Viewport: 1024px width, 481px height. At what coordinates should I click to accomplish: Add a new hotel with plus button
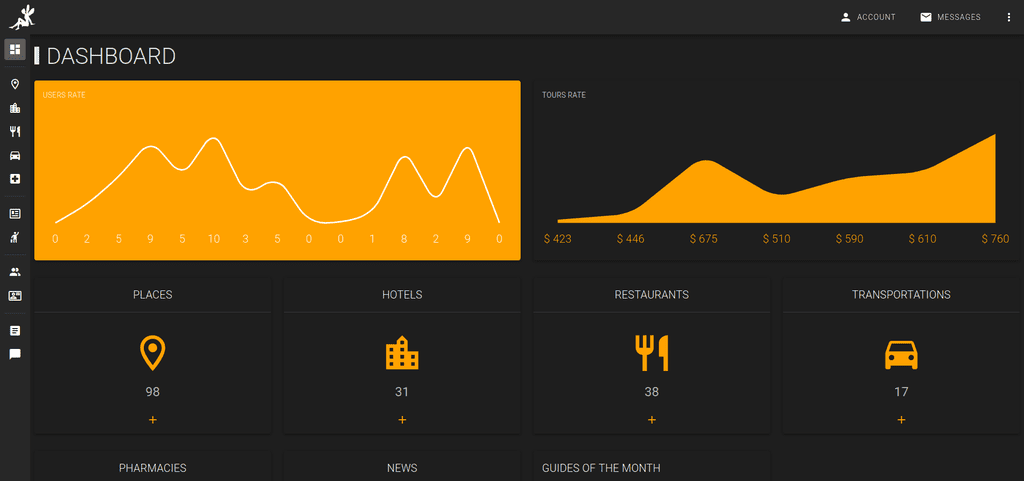click(x=402, y=420)
